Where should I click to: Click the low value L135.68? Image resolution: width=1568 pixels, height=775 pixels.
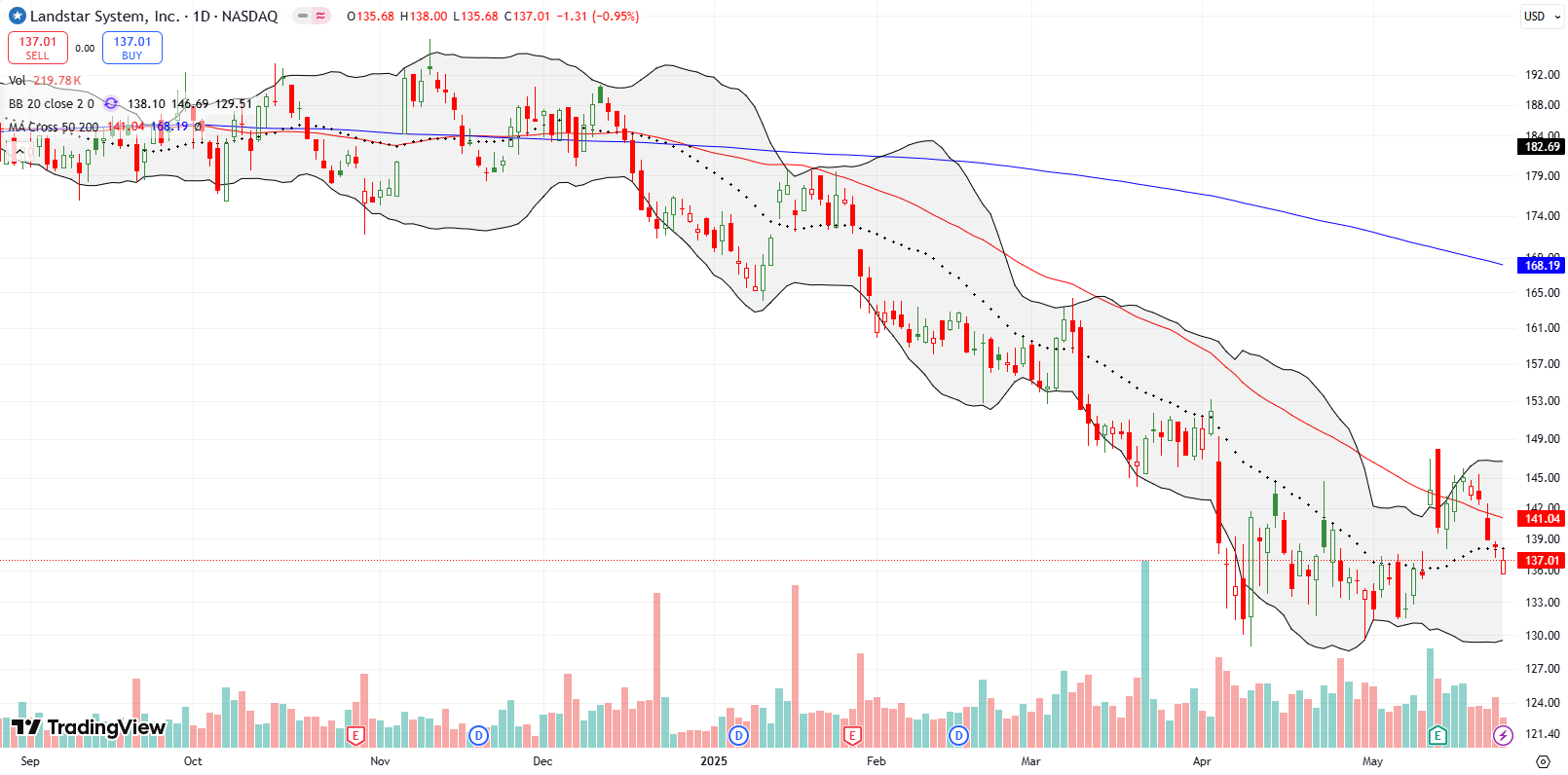click(x=475, y=17)
